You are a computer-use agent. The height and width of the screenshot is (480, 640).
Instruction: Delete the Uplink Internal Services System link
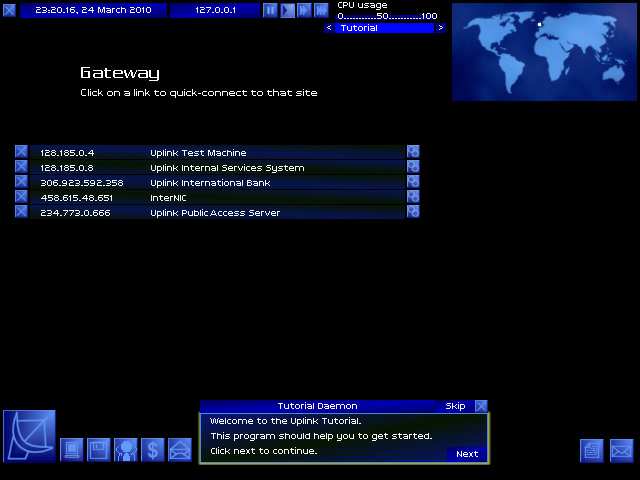point(22,167)
